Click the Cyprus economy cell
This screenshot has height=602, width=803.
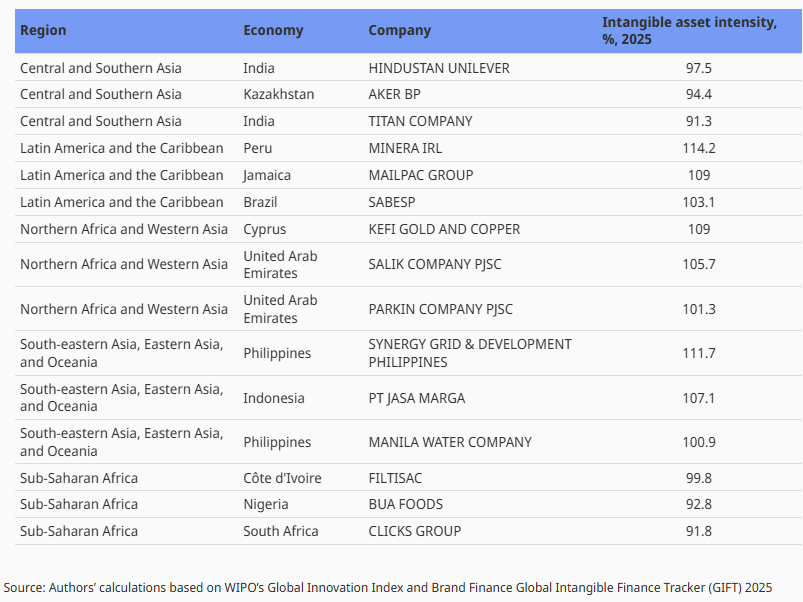(264, 229)
